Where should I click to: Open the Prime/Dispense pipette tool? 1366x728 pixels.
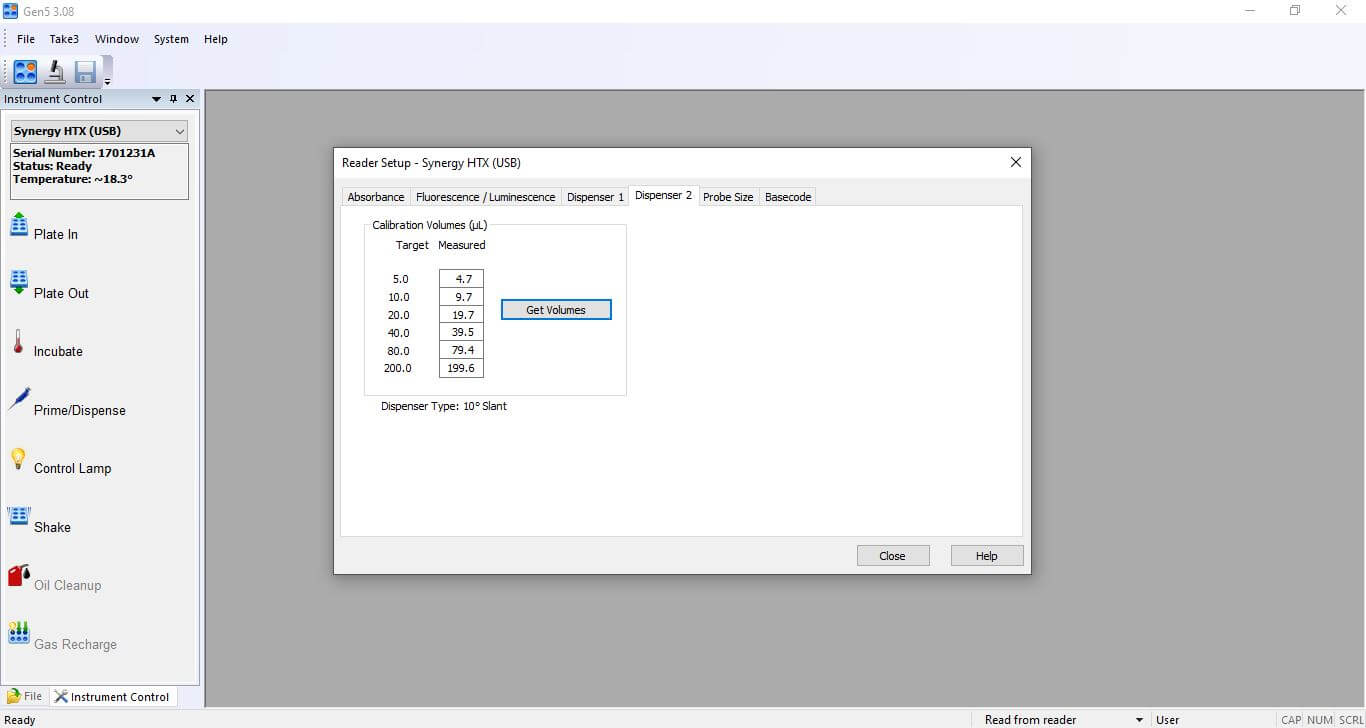[x=19, y=400]
